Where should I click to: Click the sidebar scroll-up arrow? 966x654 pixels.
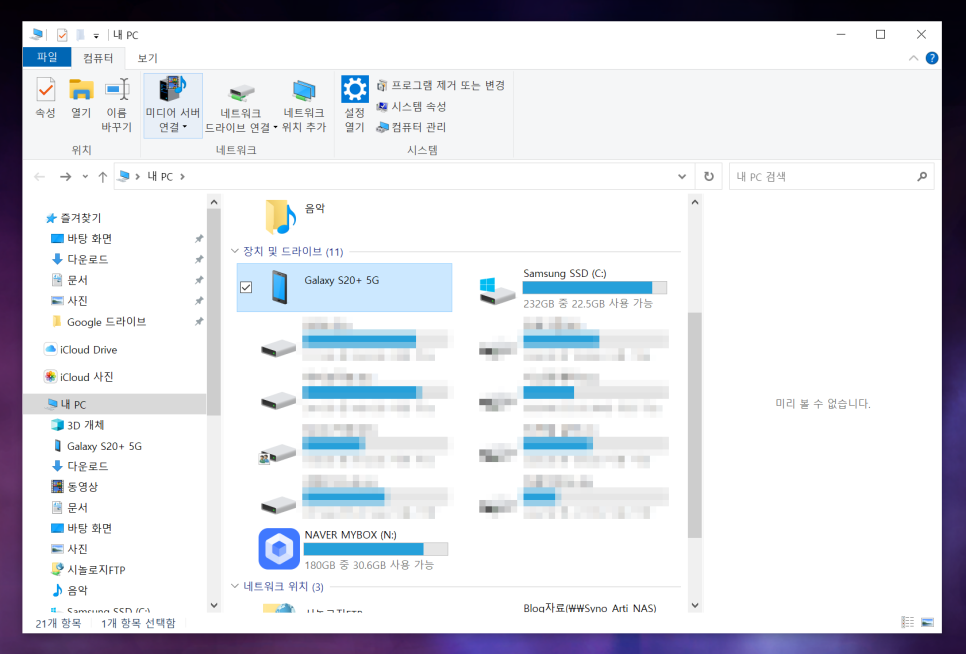[x=214, y=202]
